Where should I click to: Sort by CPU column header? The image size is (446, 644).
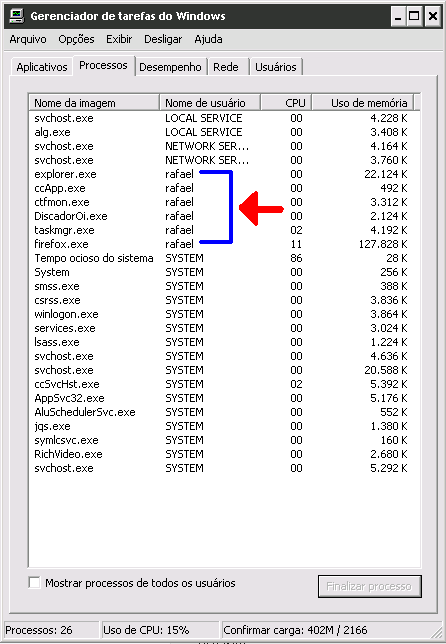286,103
